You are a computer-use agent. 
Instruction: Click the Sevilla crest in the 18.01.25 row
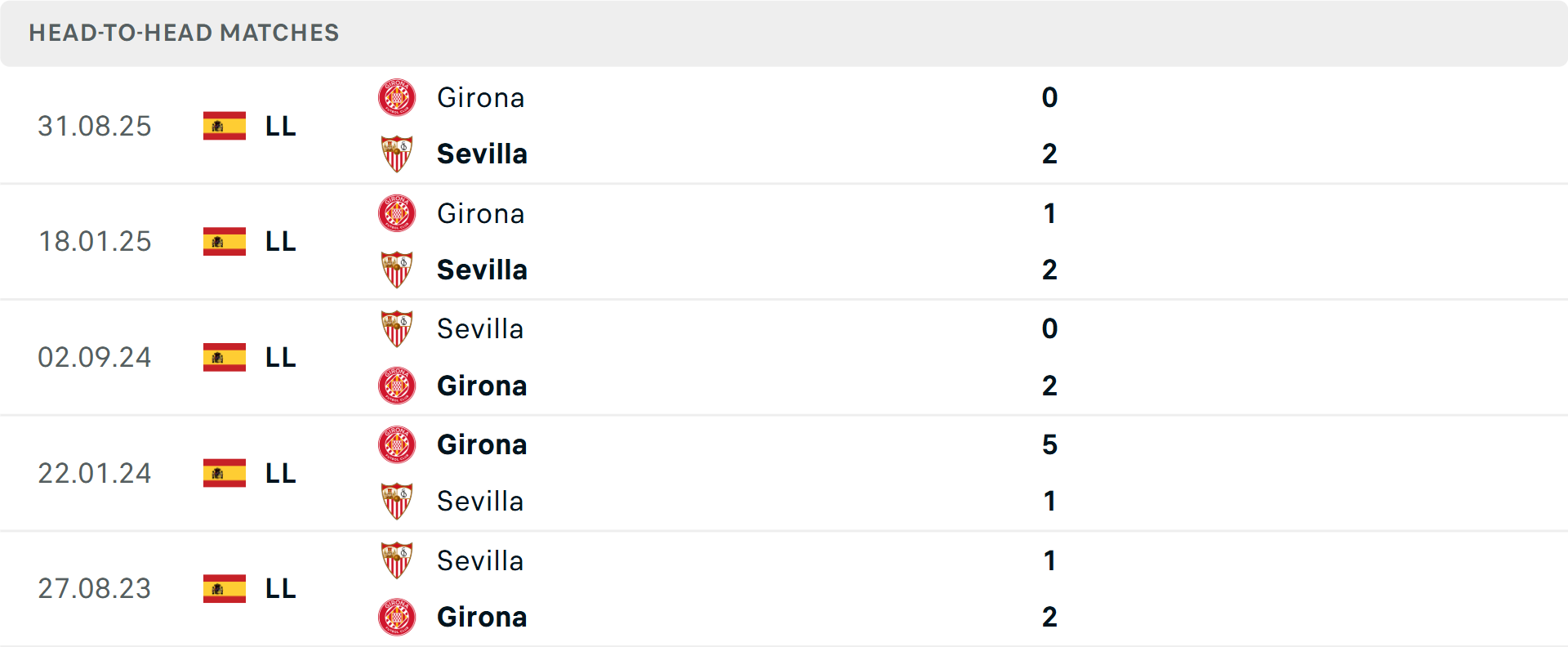397,270
